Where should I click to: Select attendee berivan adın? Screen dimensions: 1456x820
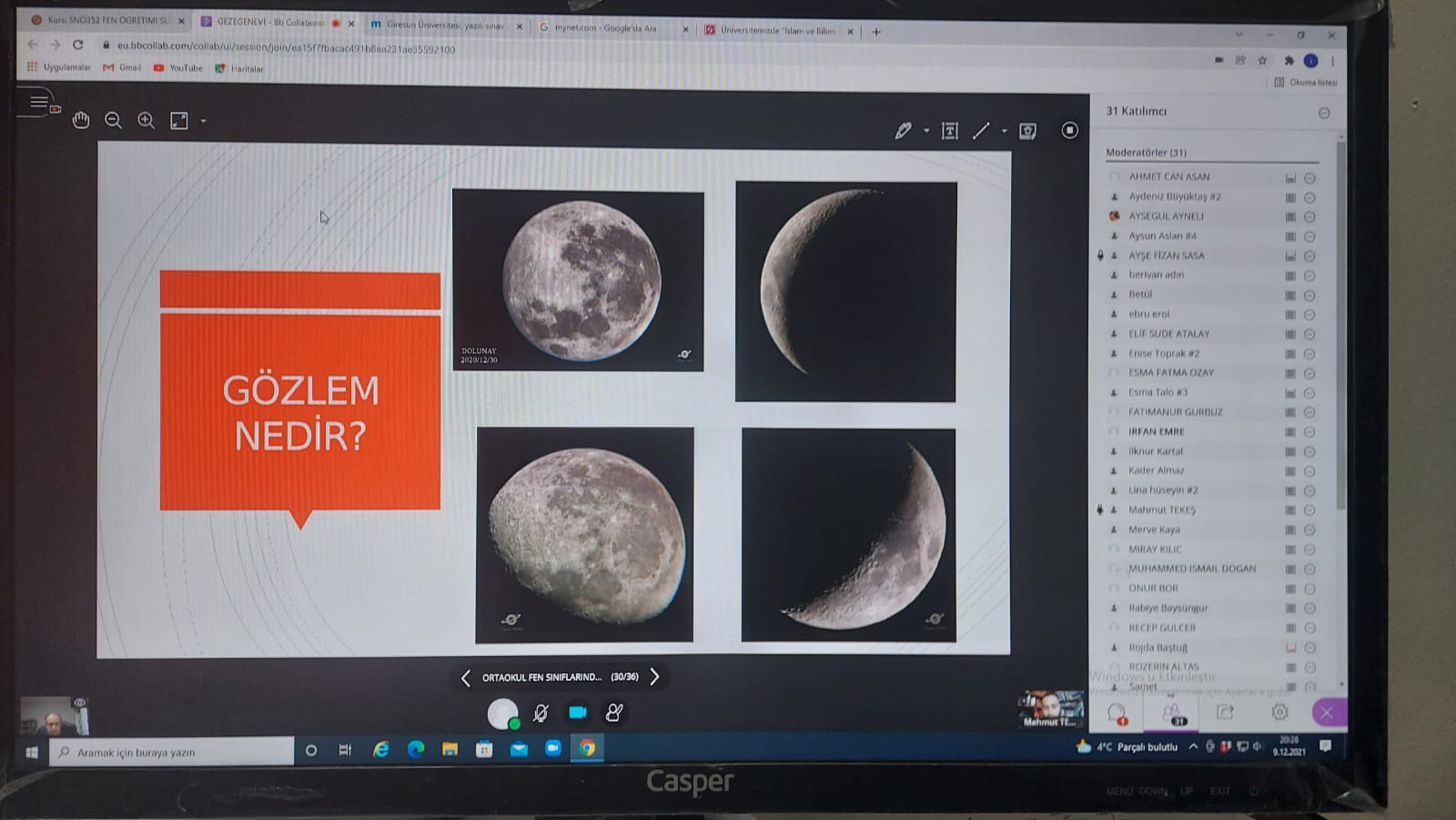point(1156,275)
